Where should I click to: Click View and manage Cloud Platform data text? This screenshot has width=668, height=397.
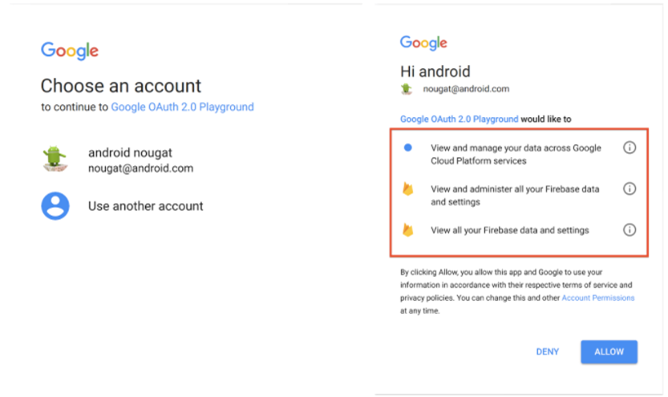pyautogui.click(x=515, y=154)
